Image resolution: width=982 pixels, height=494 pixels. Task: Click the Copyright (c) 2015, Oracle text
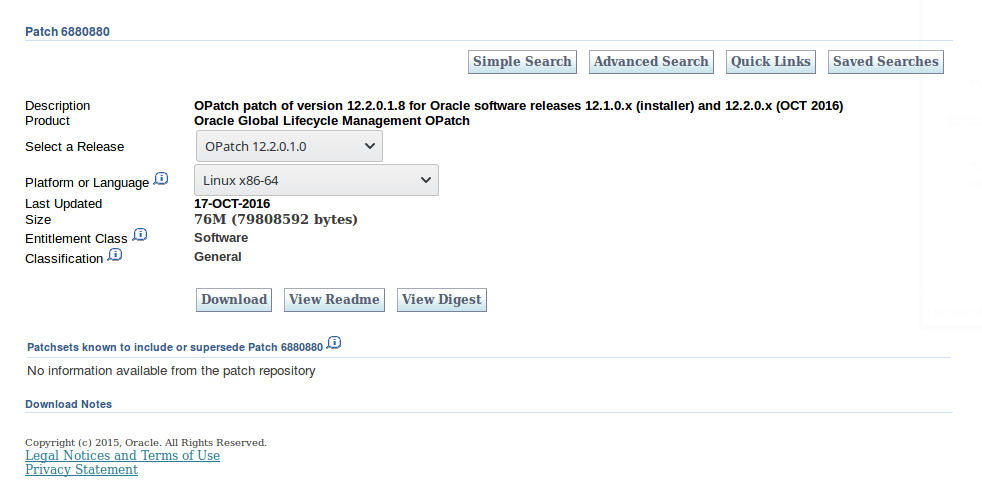coord(146,443)
